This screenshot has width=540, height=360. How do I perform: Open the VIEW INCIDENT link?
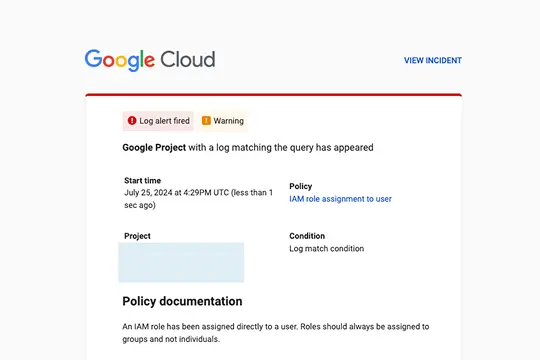pos(433,61)
